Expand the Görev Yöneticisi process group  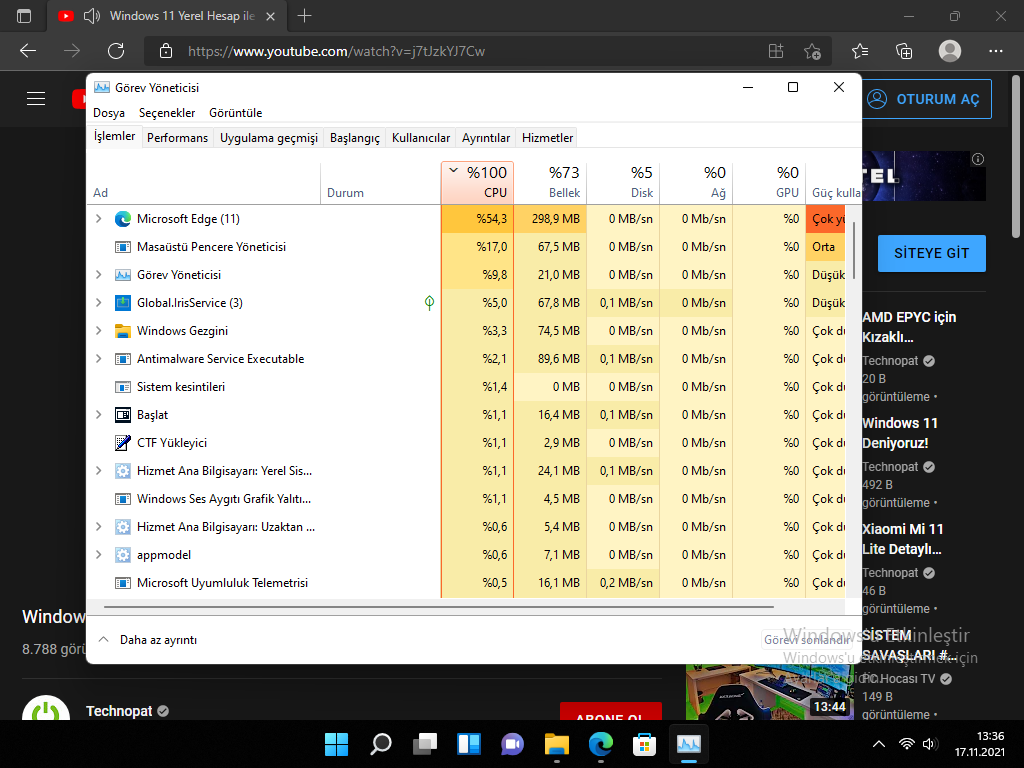(x=99, y=275)
